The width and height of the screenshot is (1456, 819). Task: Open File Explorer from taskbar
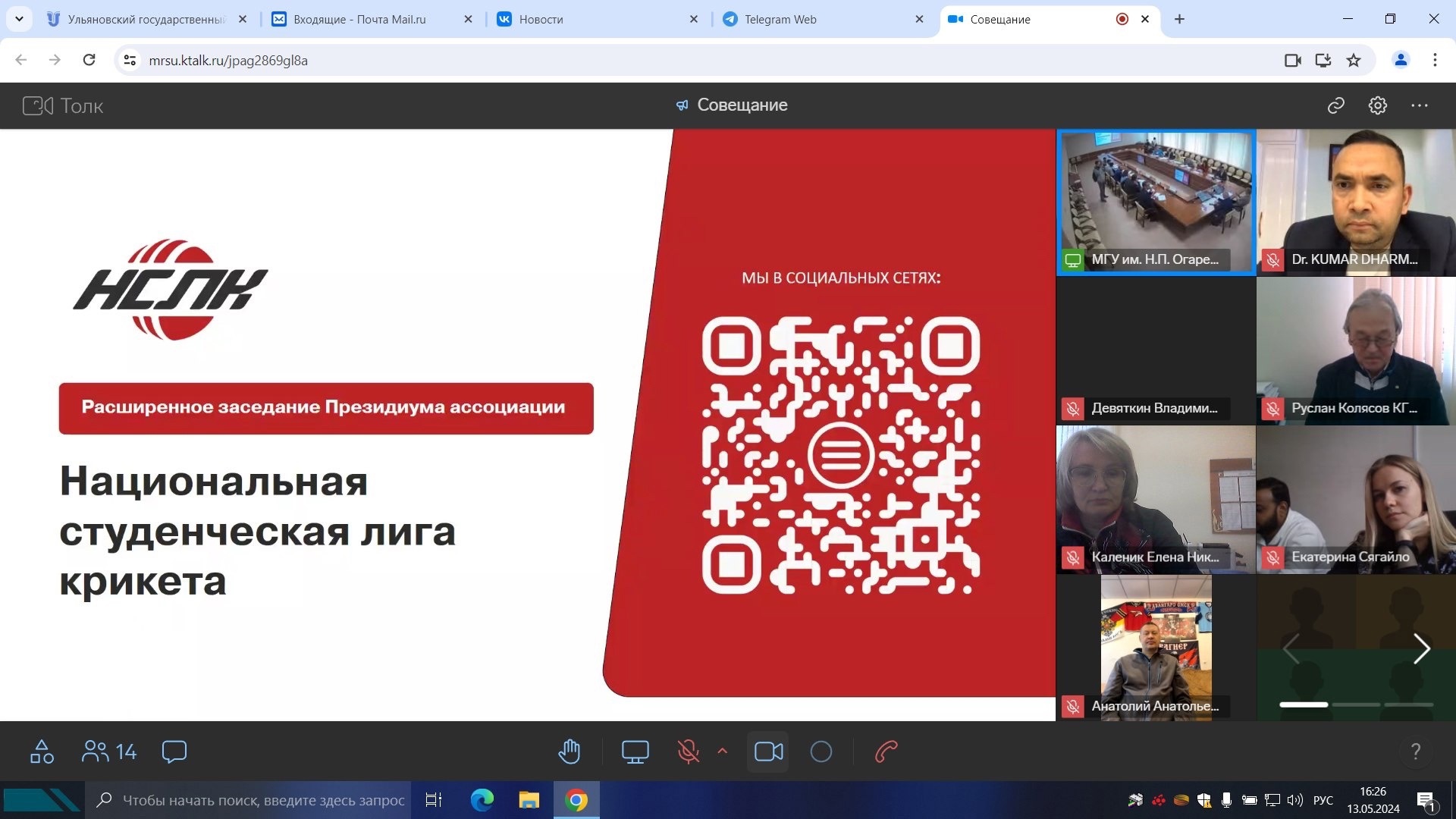[x=529, y=800]
